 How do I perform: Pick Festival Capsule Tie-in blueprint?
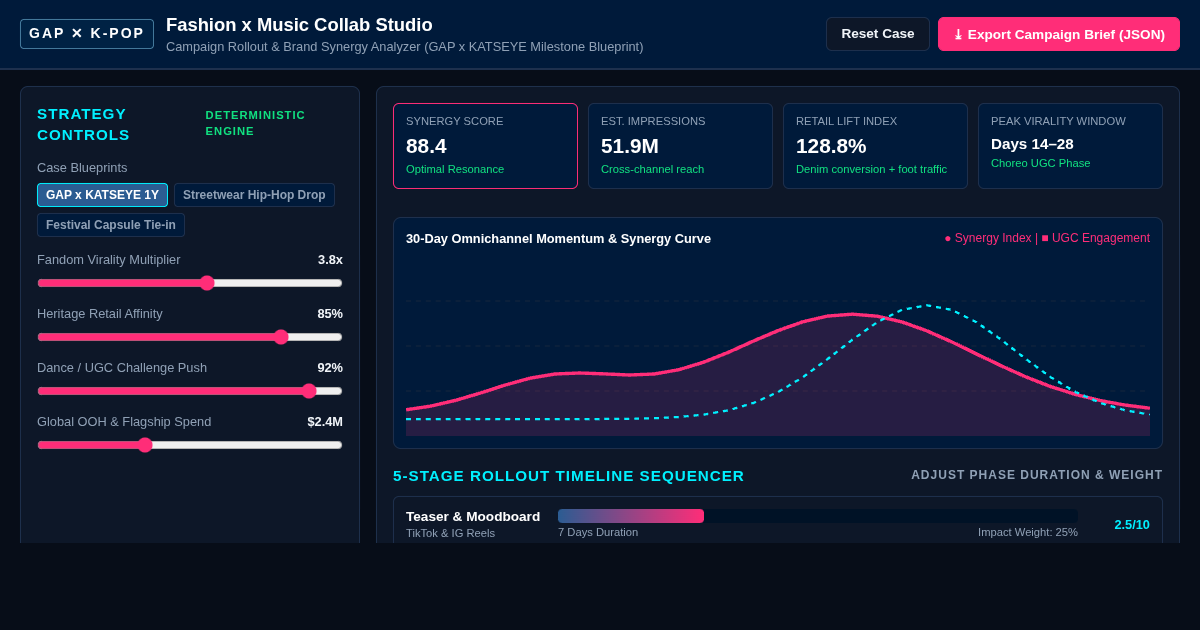[111, 225]
